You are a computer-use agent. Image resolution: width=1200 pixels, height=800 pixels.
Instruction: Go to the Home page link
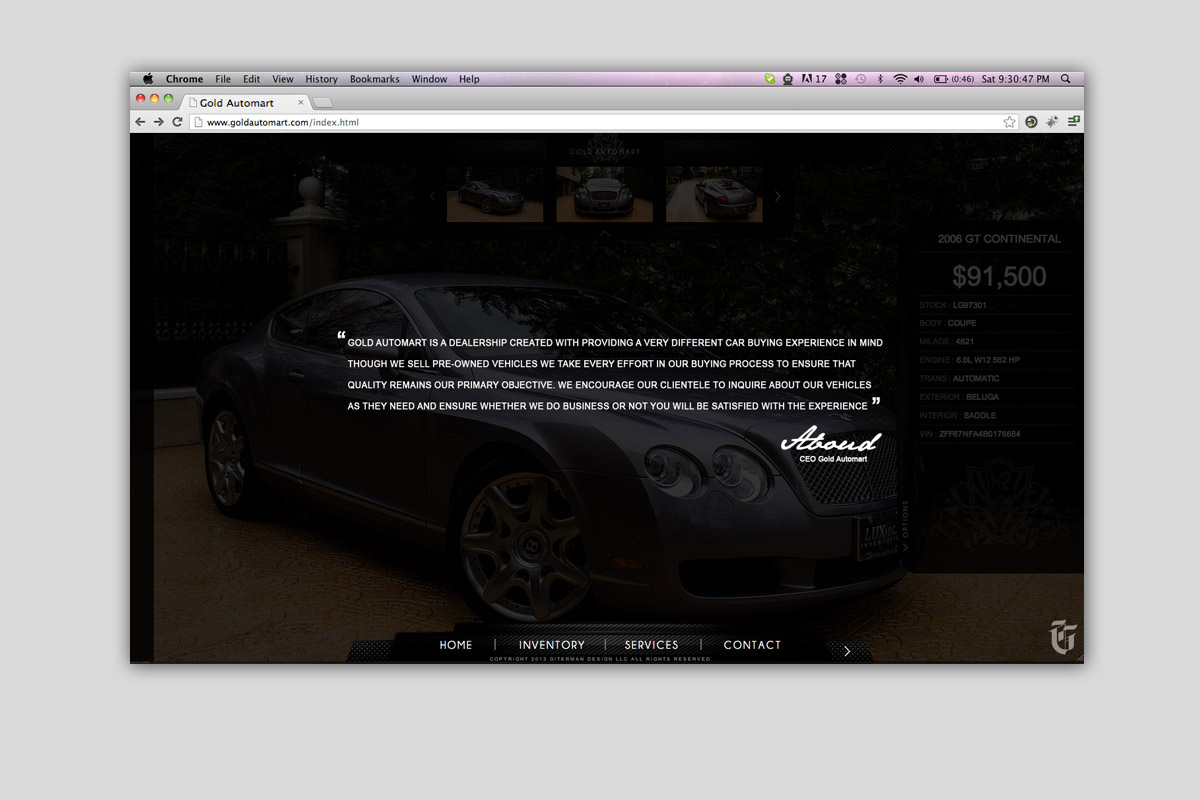click(x=456, y=645)
